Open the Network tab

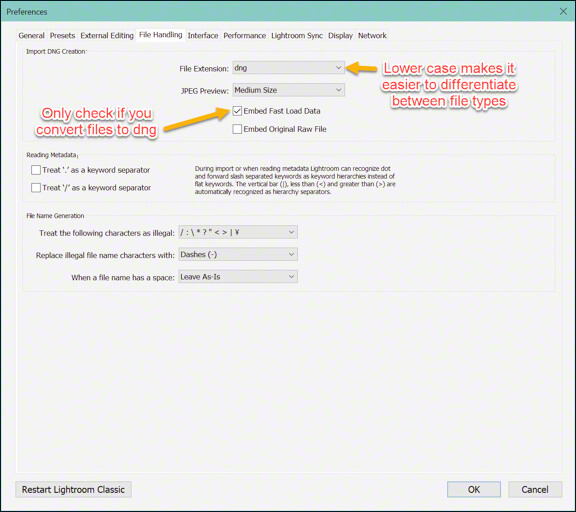click(372, 36)
